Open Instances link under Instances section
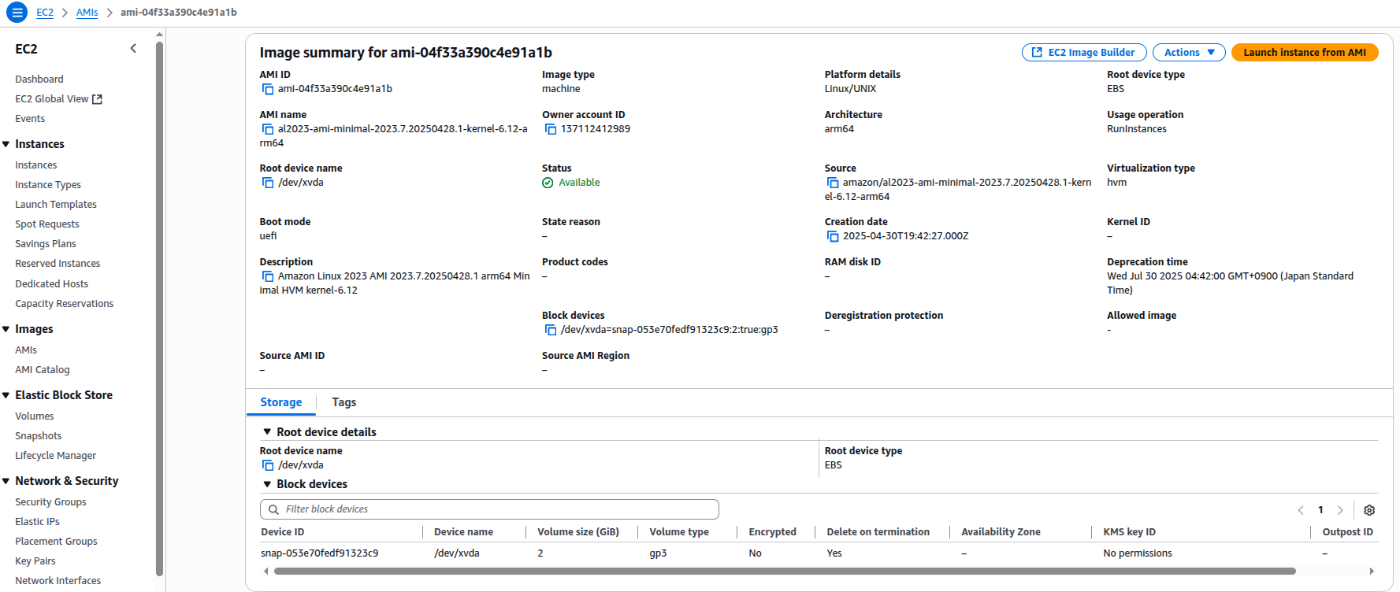The width and height of the screenshot is (1400, 592). click(36, 165)
